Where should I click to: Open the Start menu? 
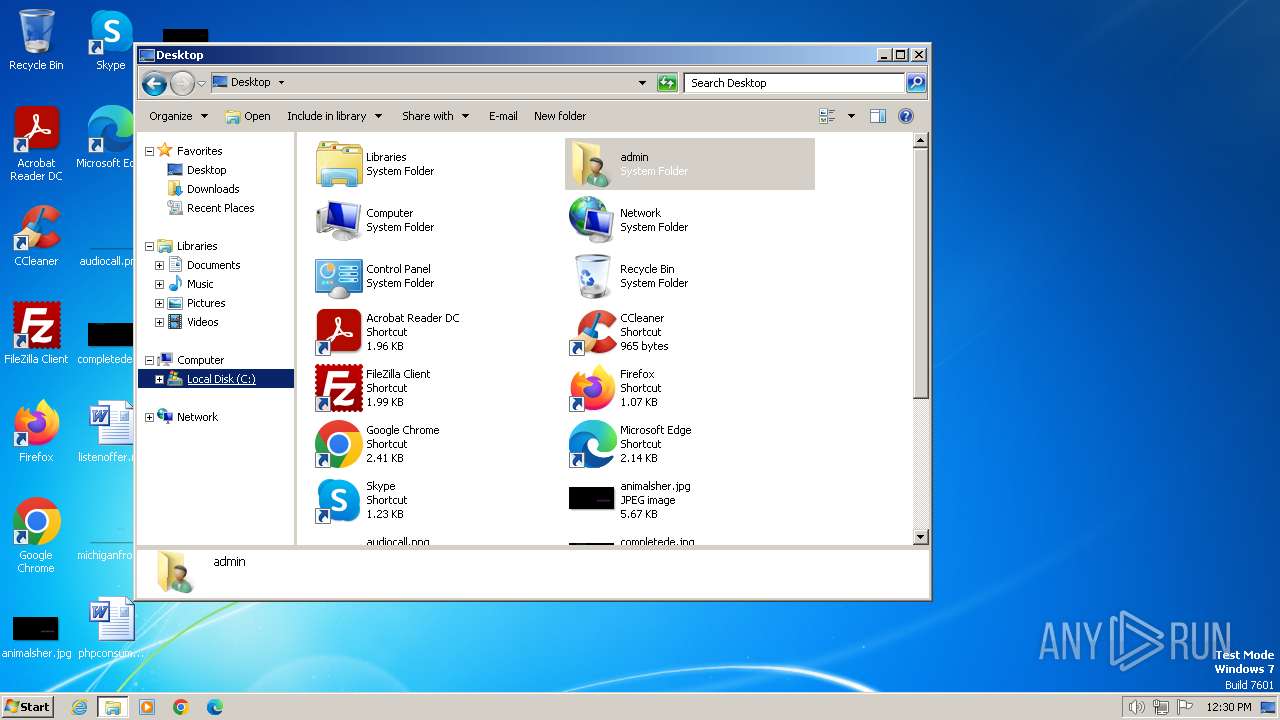click(28, 706)
